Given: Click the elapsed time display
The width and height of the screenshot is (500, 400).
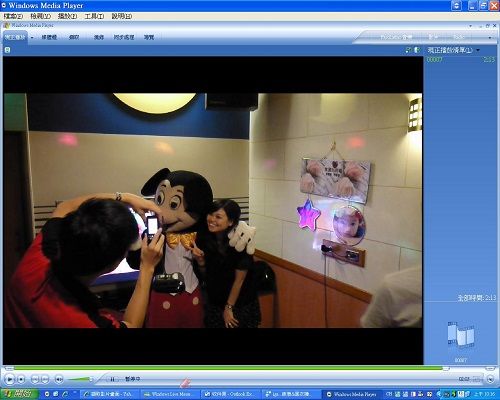Looking at the screenshot, I should pyautogui.click(x=464, y=379).
